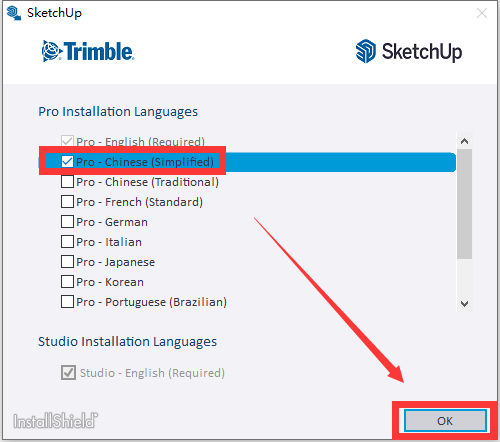The image size is (500, 442).
Task: Click the SketchUp title bar icon
Action: [x=14, y=13]
